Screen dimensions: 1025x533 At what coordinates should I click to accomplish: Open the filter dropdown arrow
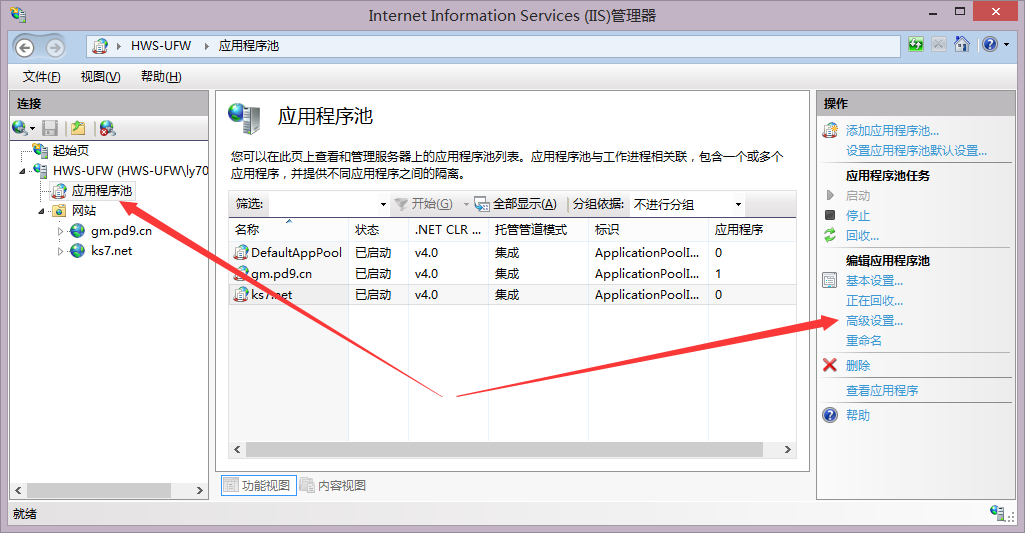pyautogui.click(x=384, y=204)
